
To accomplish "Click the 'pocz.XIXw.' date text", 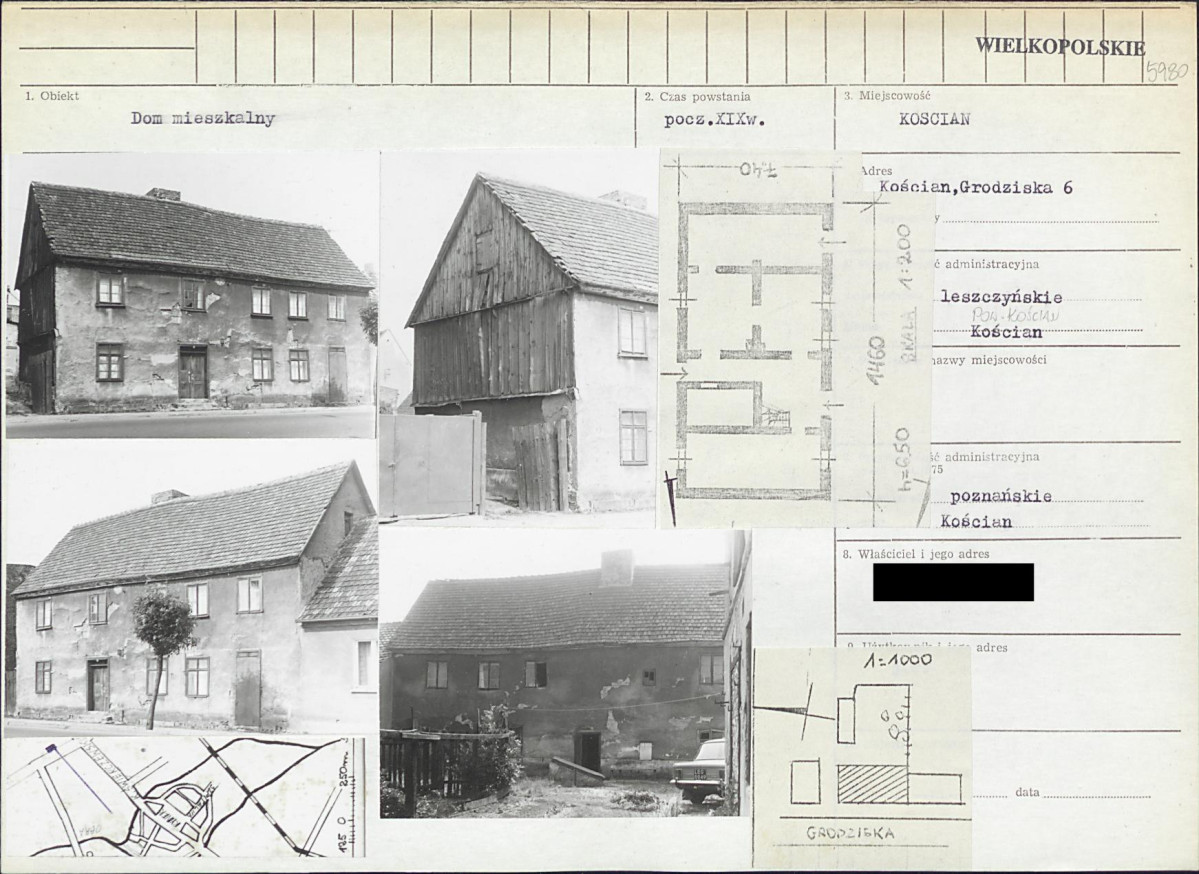I will click(714, 120).
